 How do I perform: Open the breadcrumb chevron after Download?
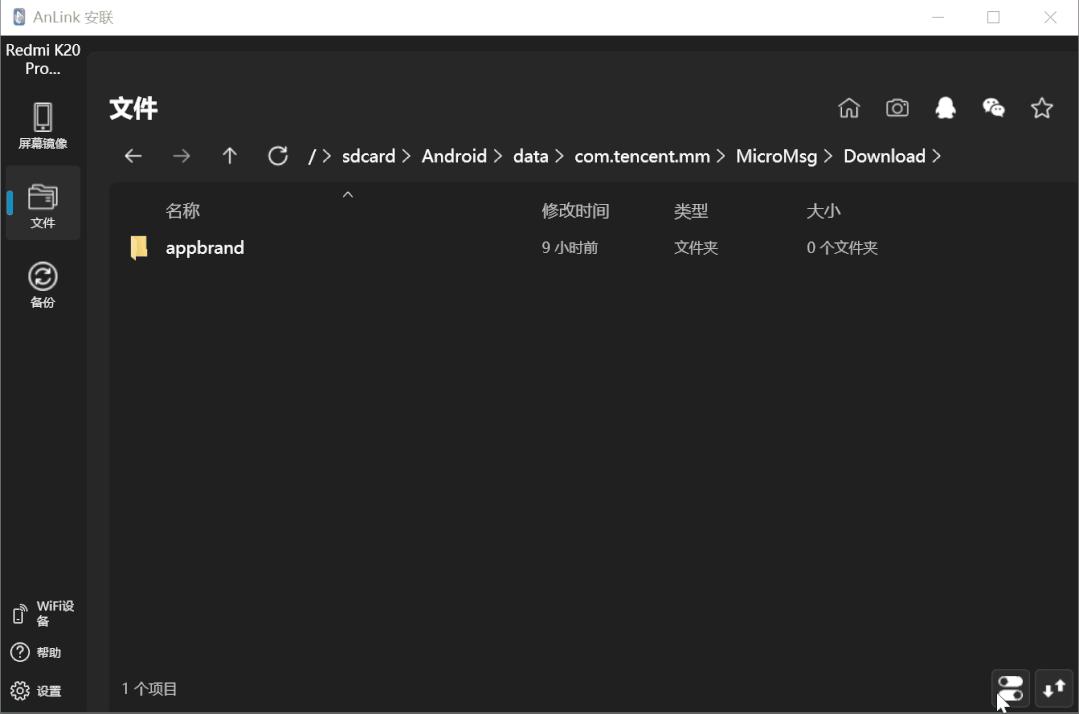pos(937,156)
